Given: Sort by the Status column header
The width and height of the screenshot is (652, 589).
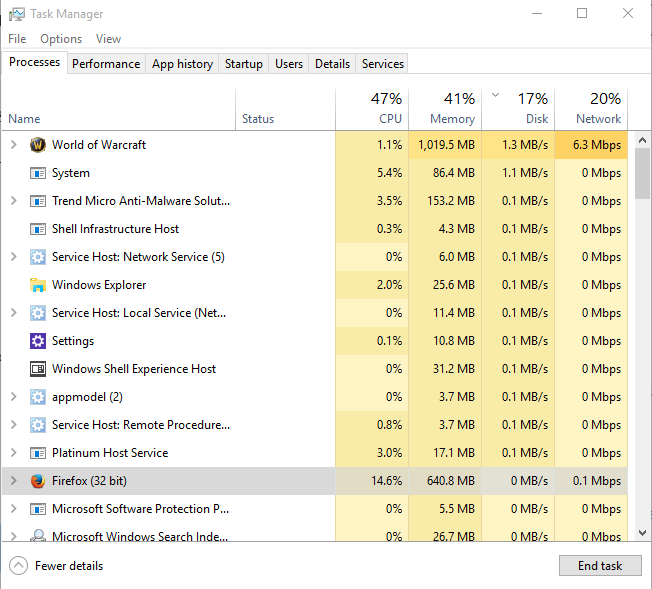Looking at the screenshot, I should 285,110.
